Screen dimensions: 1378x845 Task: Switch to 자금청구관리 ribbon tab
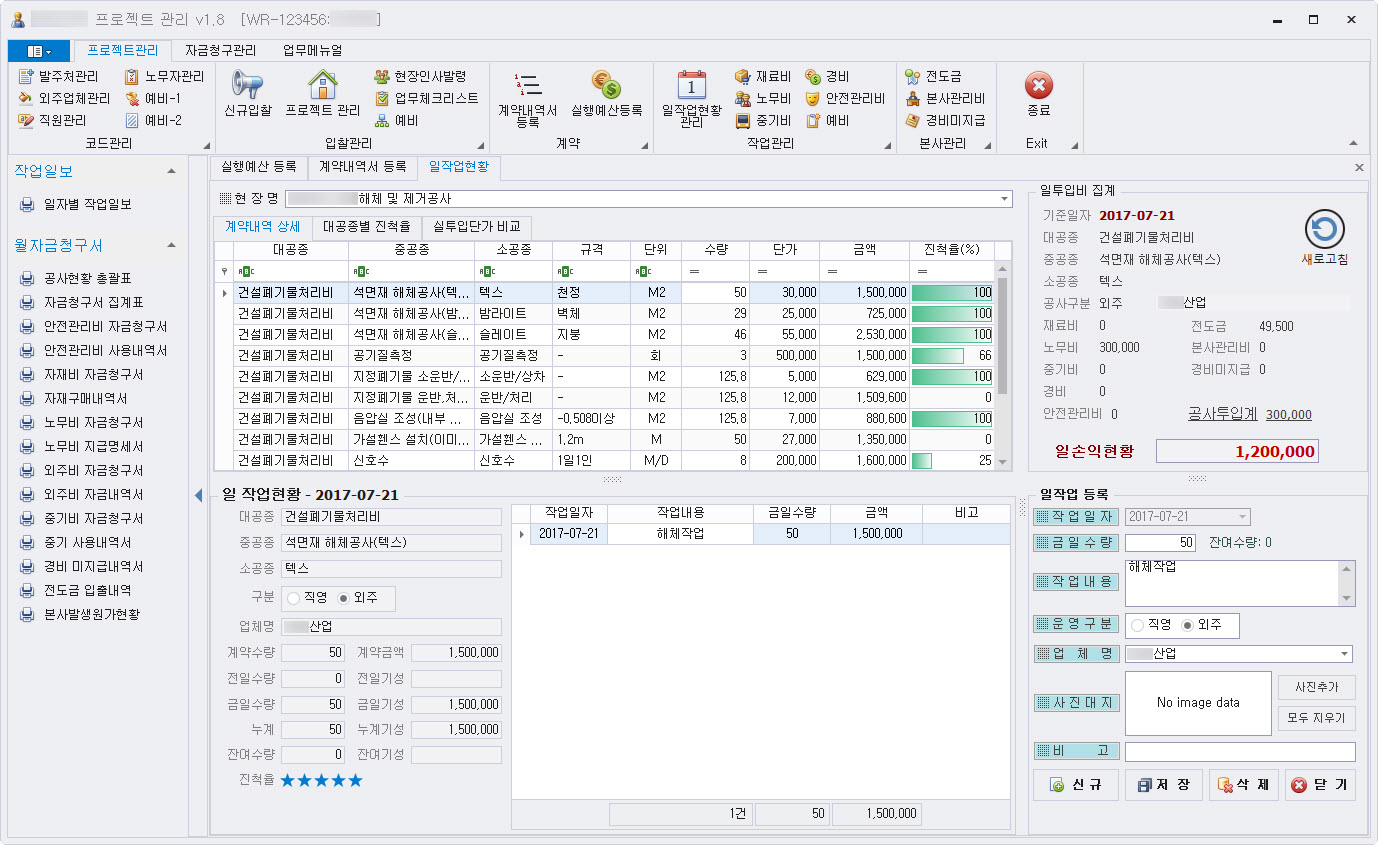[x=220, y=50]
